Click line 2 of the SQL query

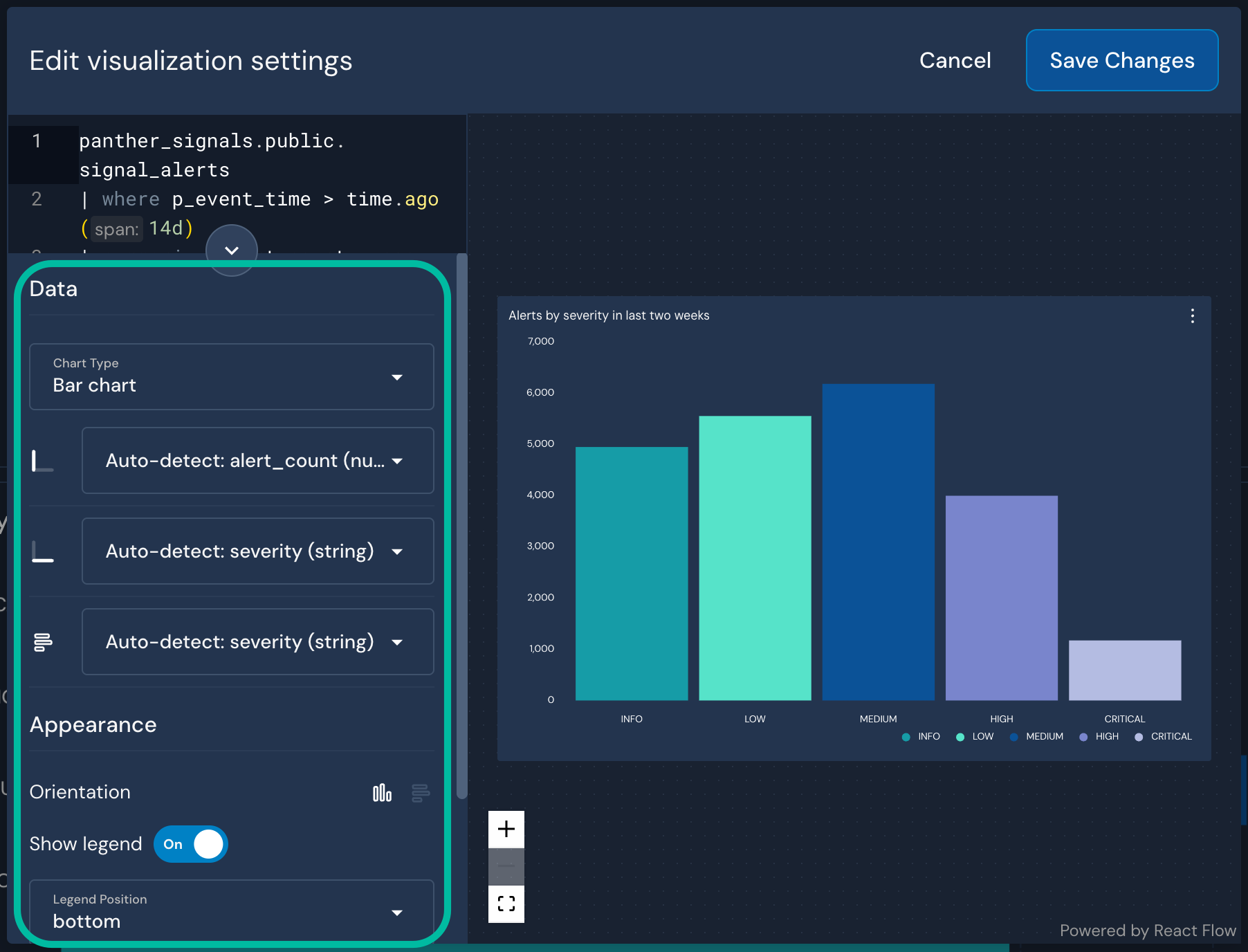[242, 199]
